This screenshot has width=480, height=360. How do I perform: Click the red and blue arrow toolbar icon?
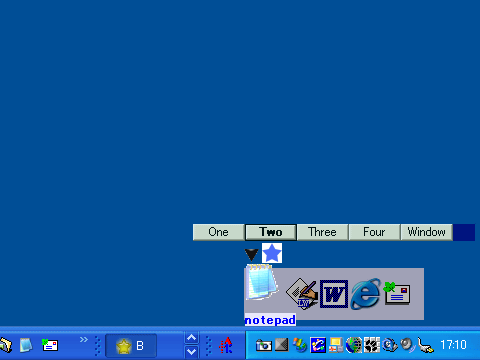pos(226,345)
